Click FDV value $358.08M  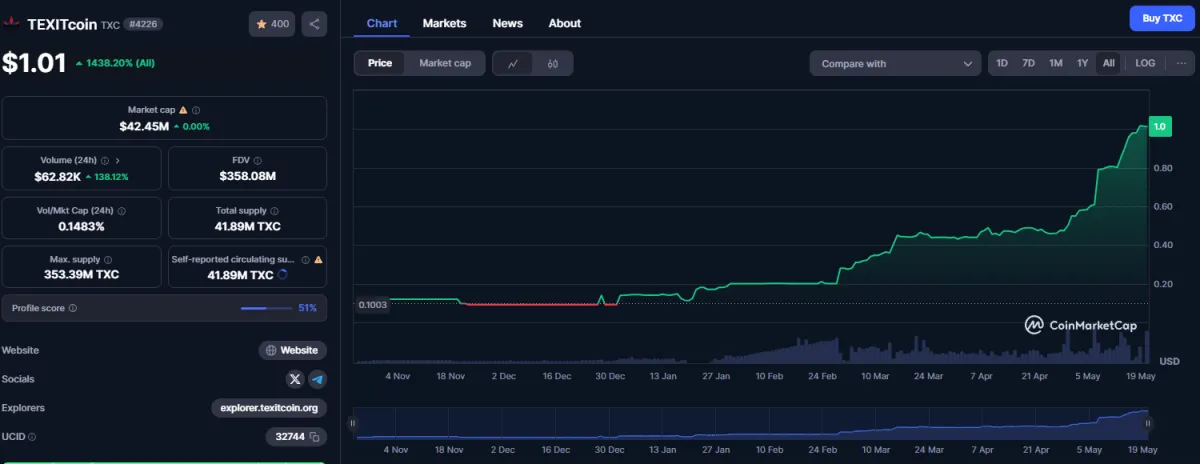pyautogui.click(x=247, y=176)
